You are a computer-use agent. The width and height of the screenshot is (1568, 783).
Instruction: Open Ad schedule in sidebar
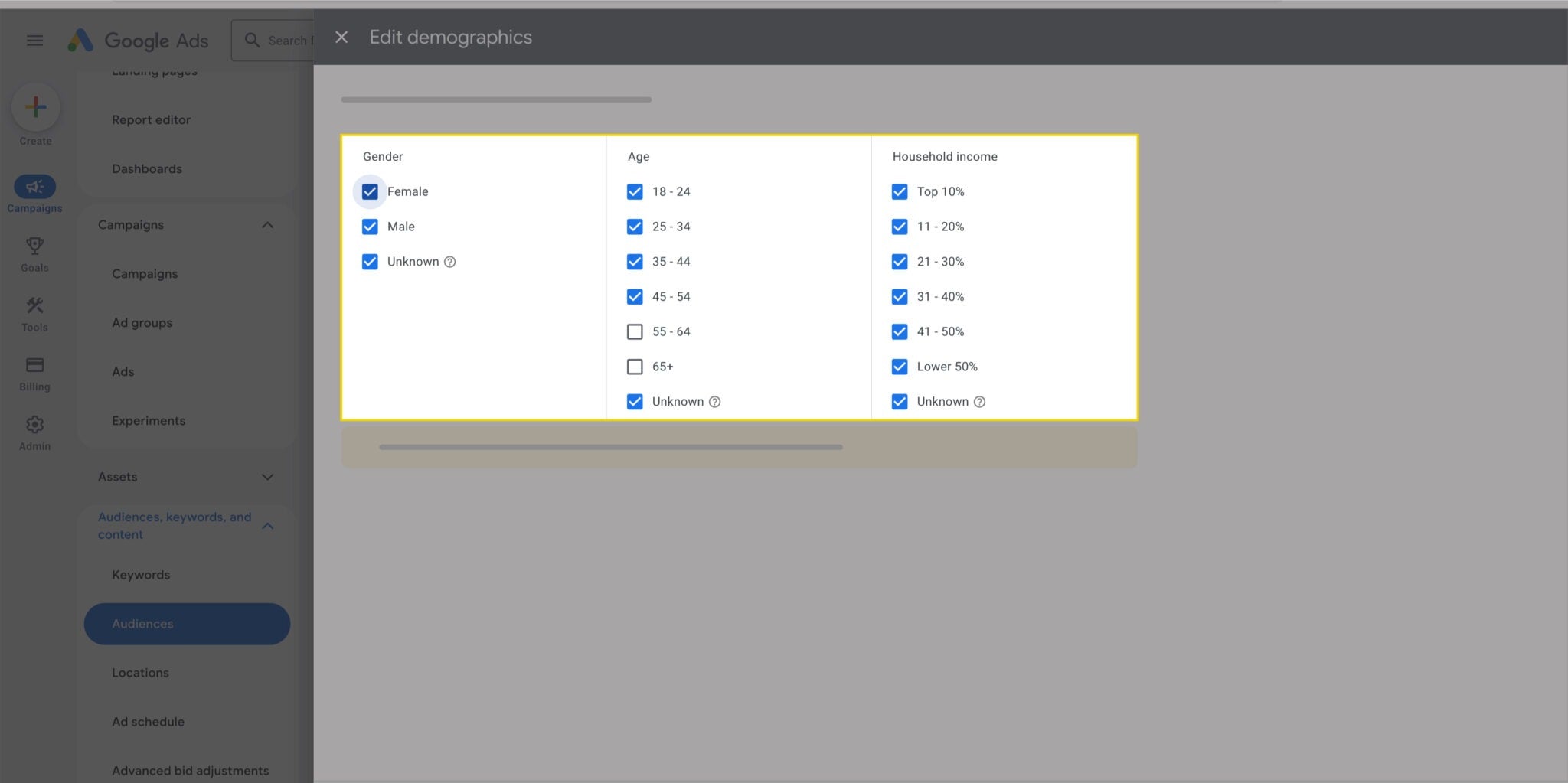pyautogui.click(x=148, y=722)
